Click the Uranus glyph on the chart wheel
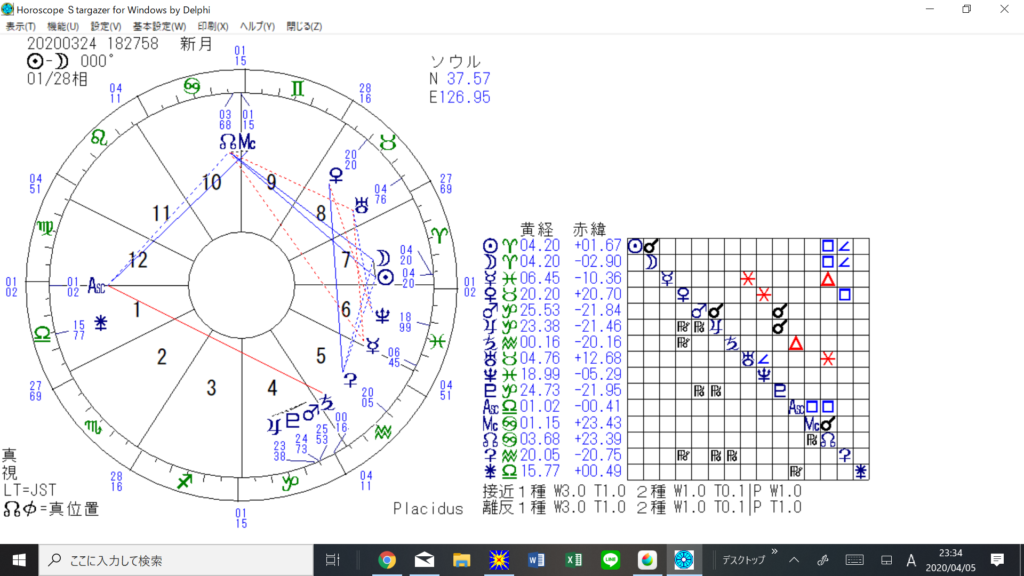The image size is (1024, 576). pyautogui.click(x=361, y=205)
